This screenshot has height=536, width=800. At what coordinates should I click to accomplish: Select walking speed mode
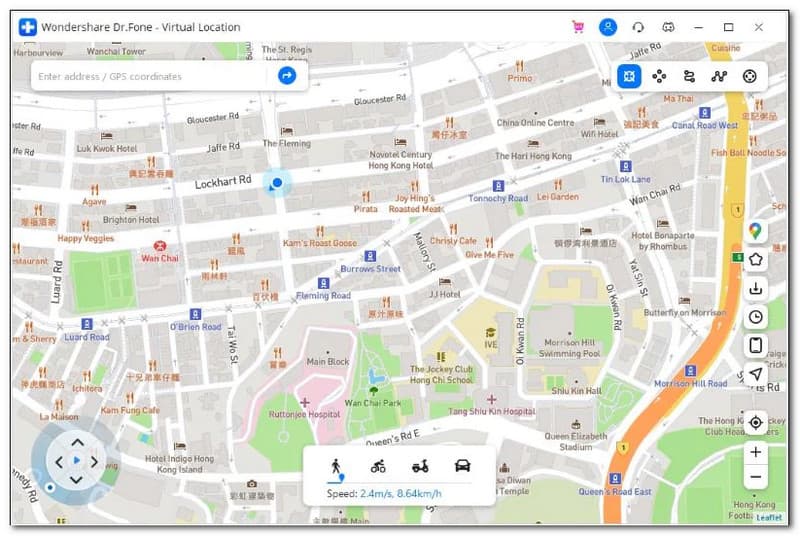click(336, 466)
